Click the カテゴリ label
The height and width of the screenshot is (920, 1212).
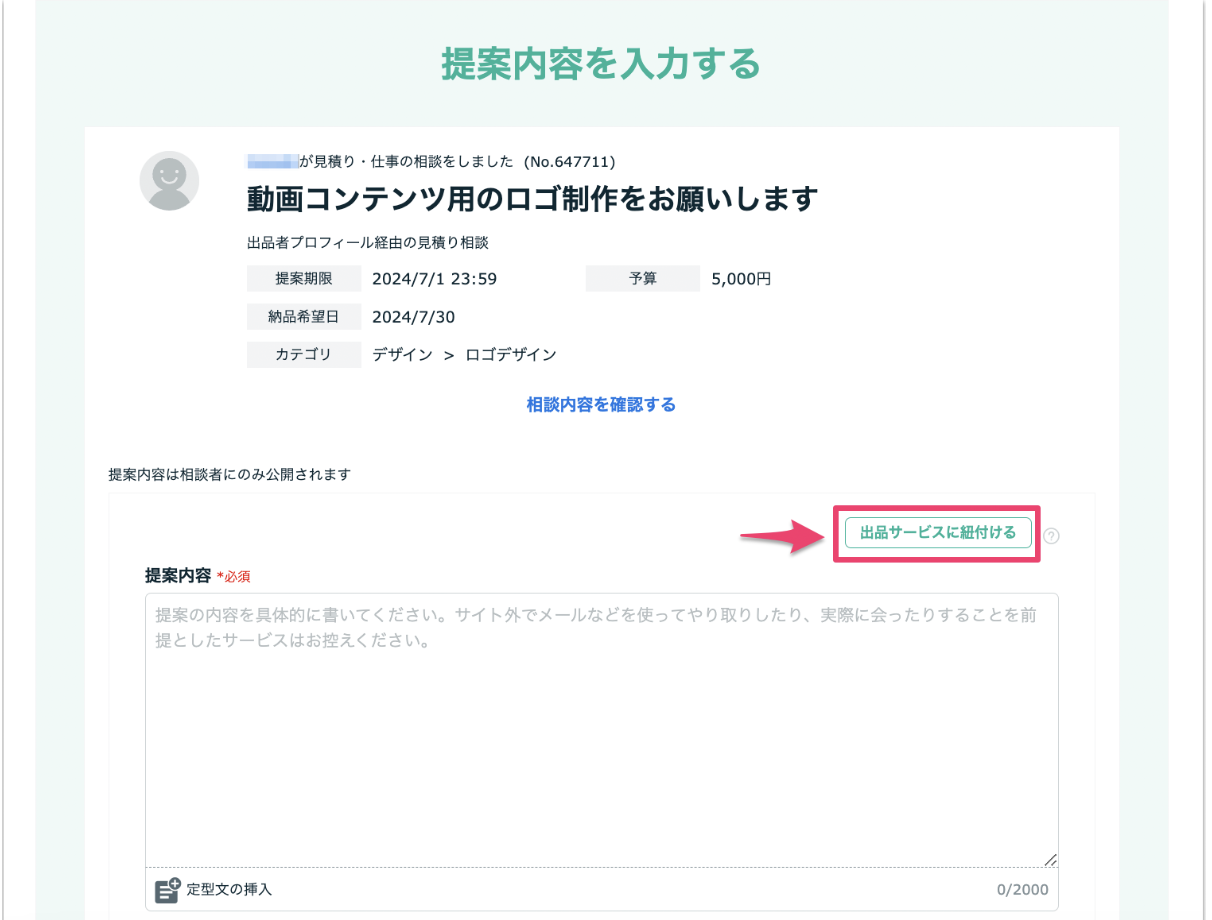click(304, 354)
